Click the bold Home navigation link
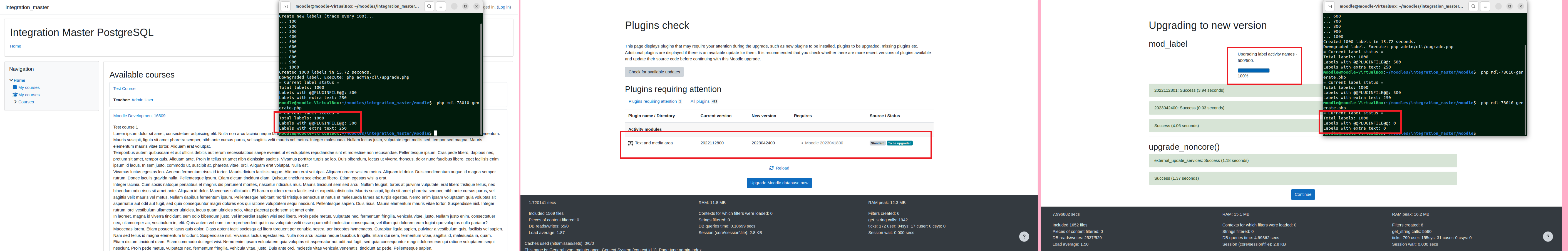 click(x=19, y=80)
